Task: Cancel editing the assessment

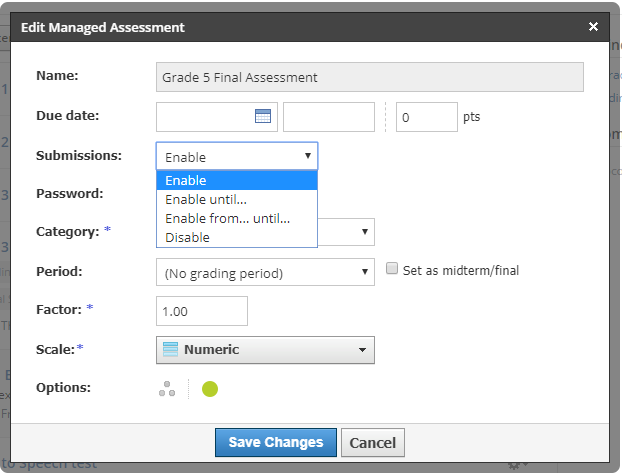Action: tap(372, 443)
